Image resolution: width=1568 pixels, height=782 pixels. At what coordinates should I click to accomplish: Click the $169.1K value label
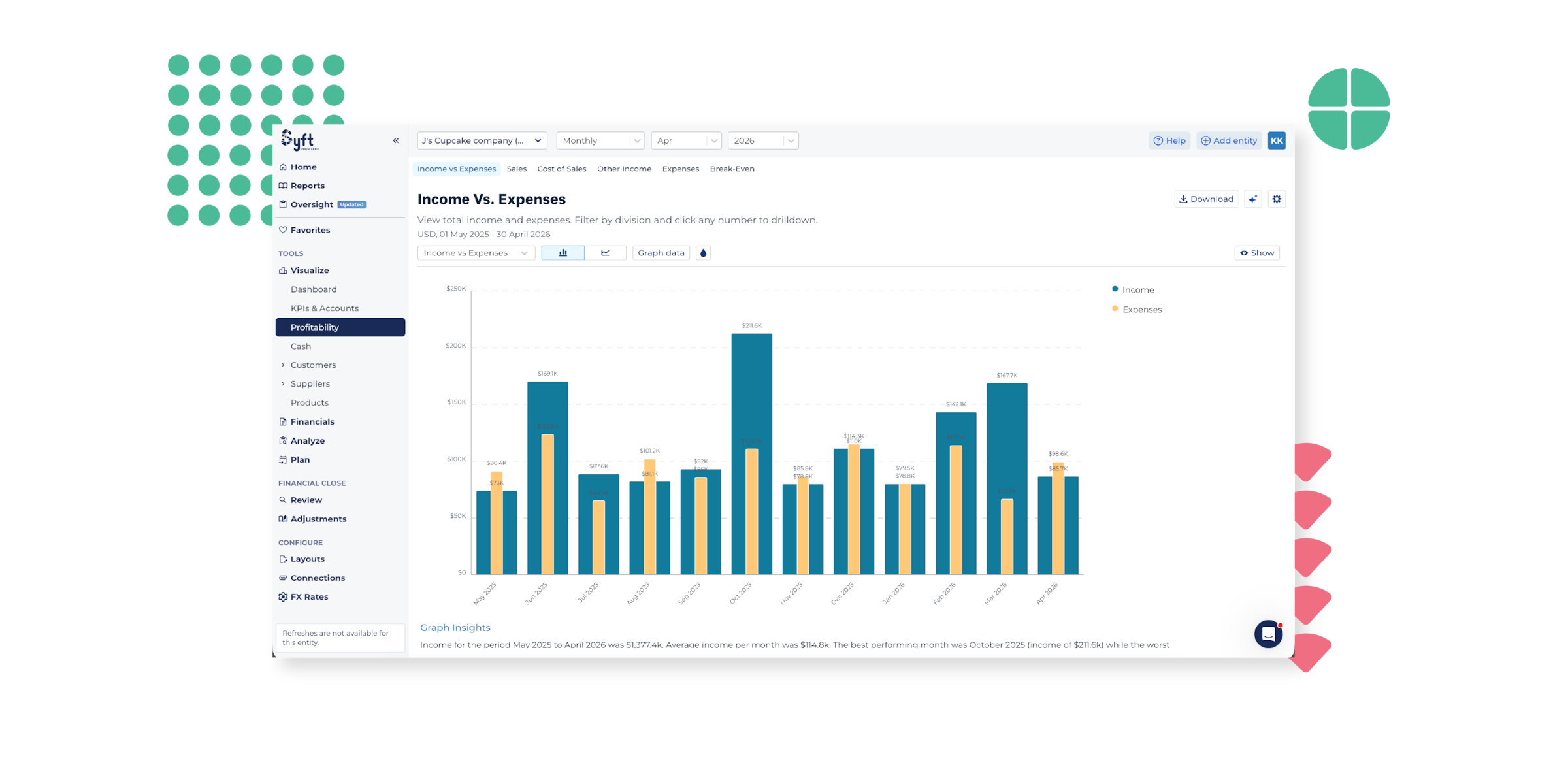(547, 374)
